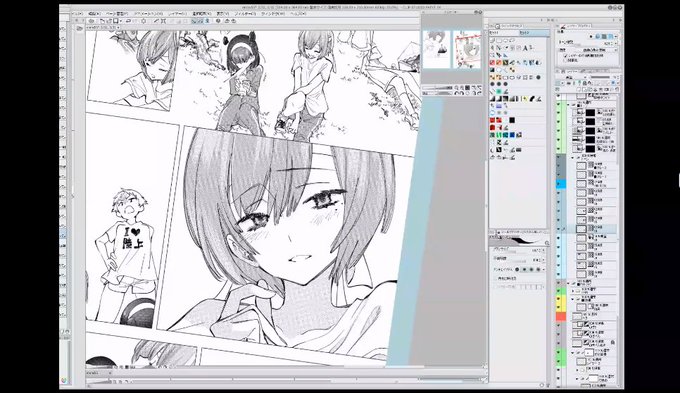Click the dark-red bucket icon in the sub tool palette
Image resolution: width=680 pixels, height=393 pixels.
point(492,128)
